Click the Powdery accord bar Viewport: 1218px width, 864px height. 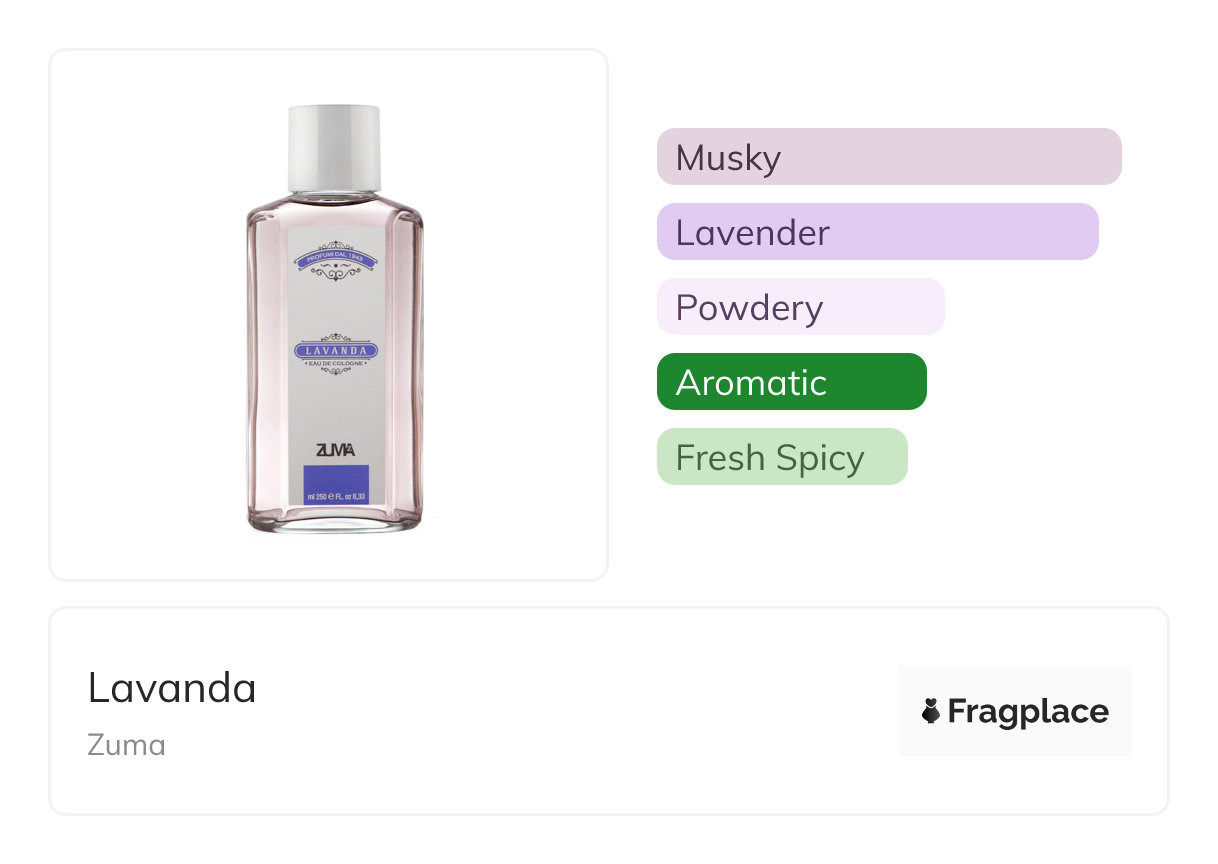pos(800,307)
